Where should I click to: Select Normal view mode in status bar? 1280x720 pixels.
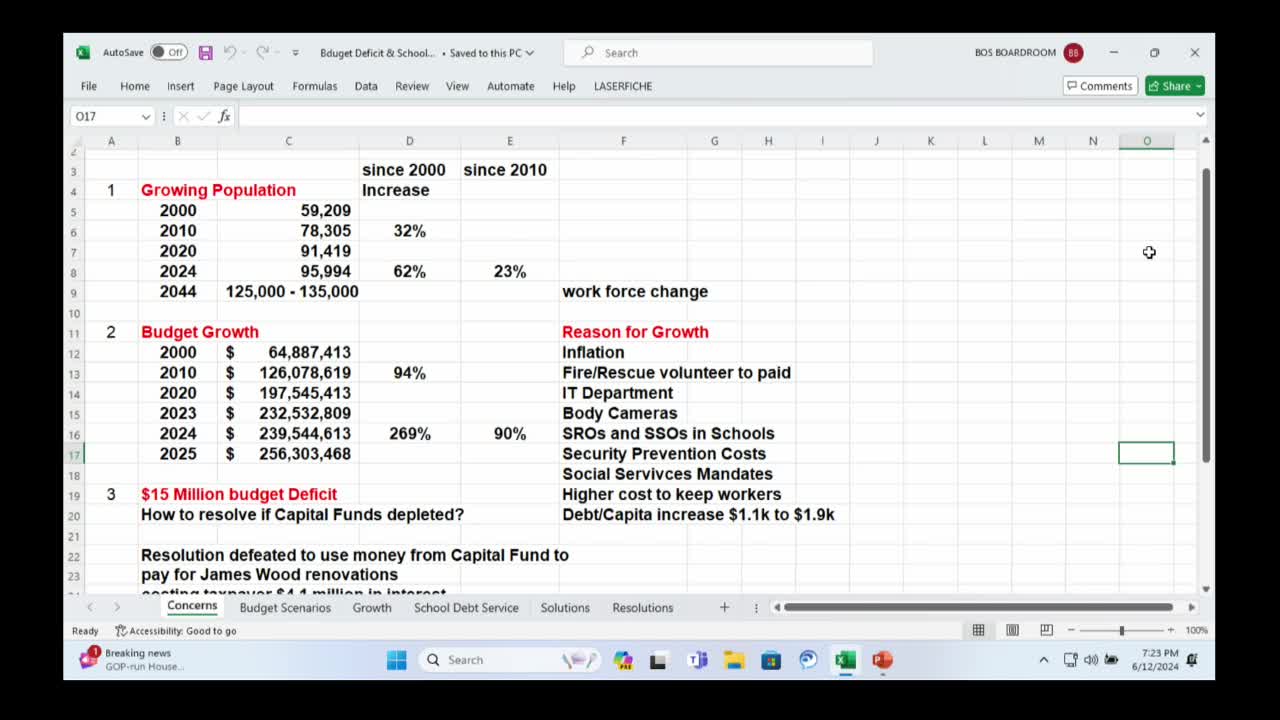978,630
